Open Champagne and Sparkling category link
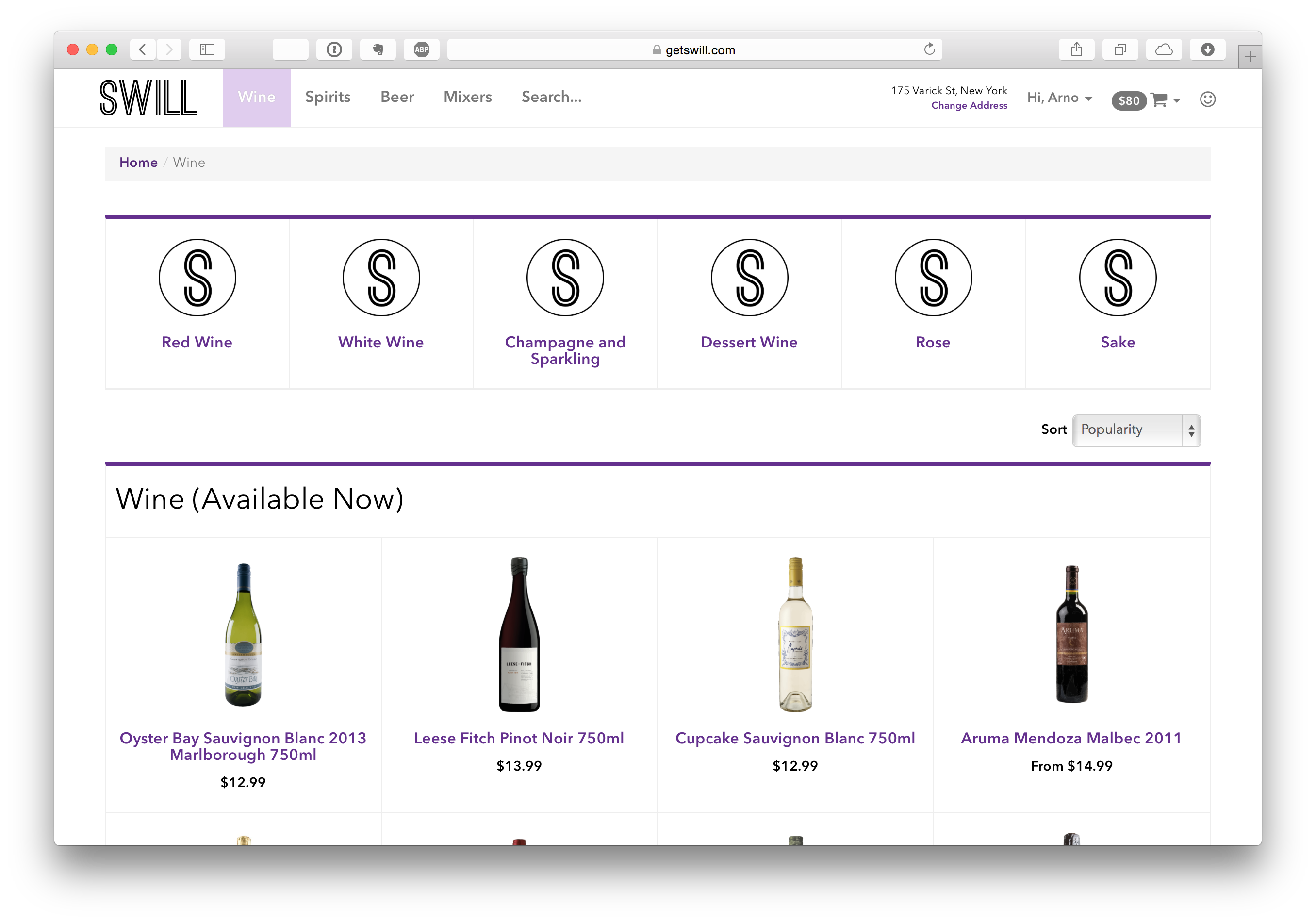This screenshot has height=923, width=1316. tap(565, 350)
